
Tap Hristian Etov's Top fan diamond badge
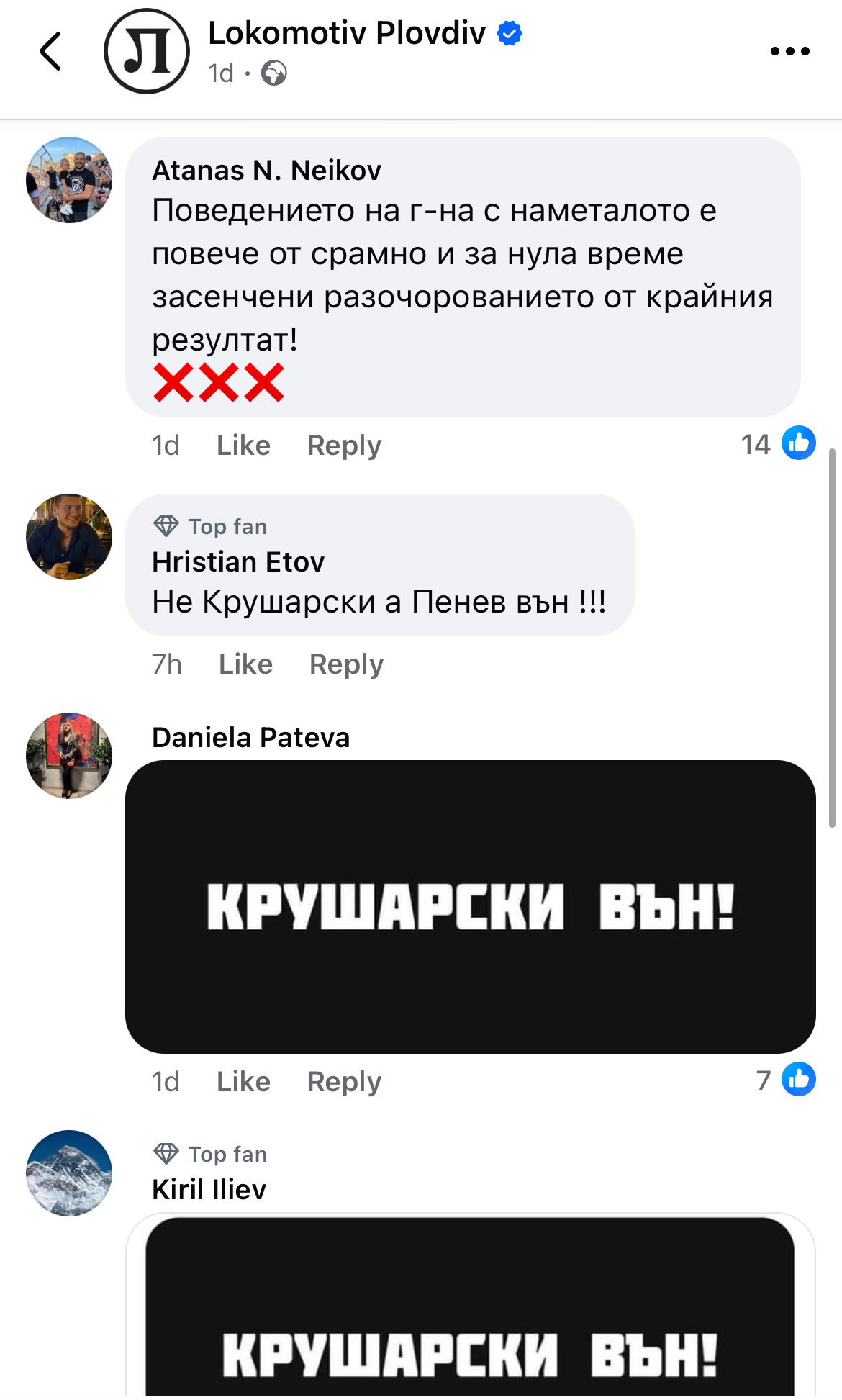click(x=166, y=526)
